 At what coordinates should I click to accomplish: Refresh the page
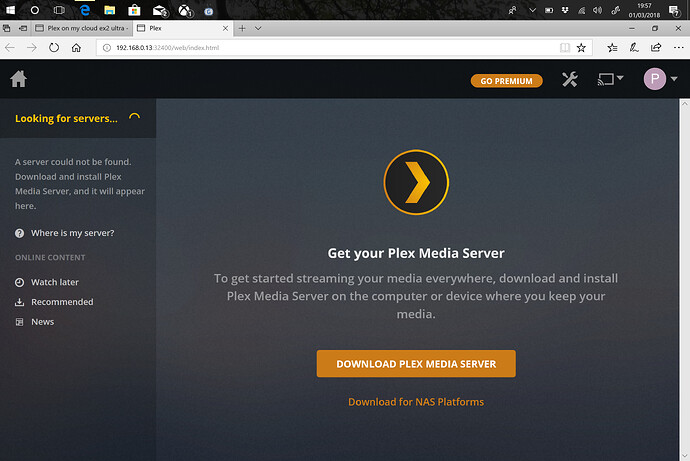(x=54, y=48)
